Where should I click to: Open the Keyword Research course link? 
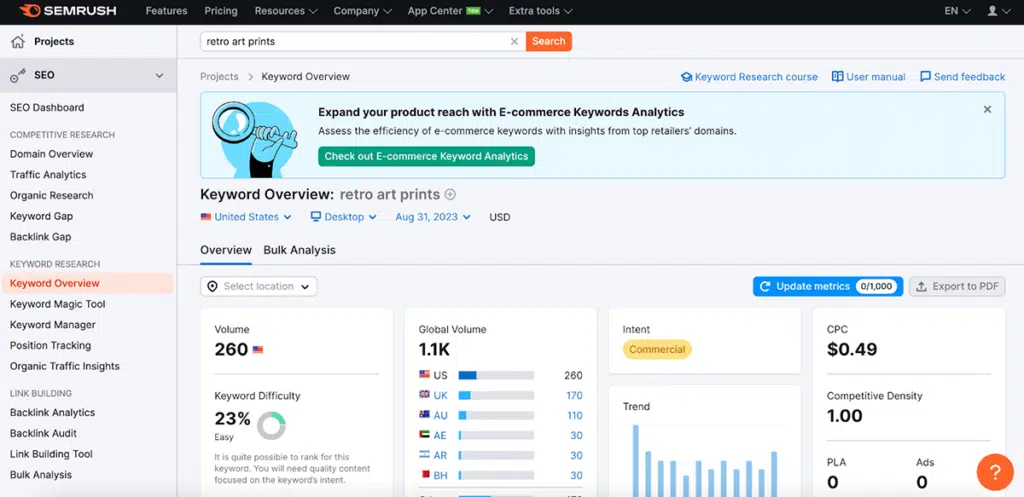[749, 77]
